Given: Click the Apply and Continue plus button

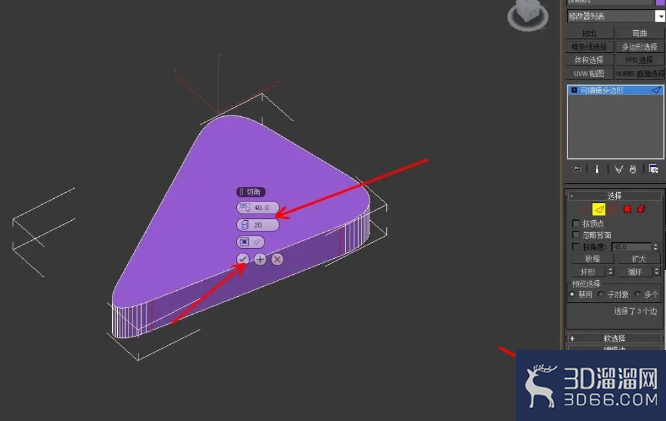Looking at the screenshot, I should coord(260,259).
